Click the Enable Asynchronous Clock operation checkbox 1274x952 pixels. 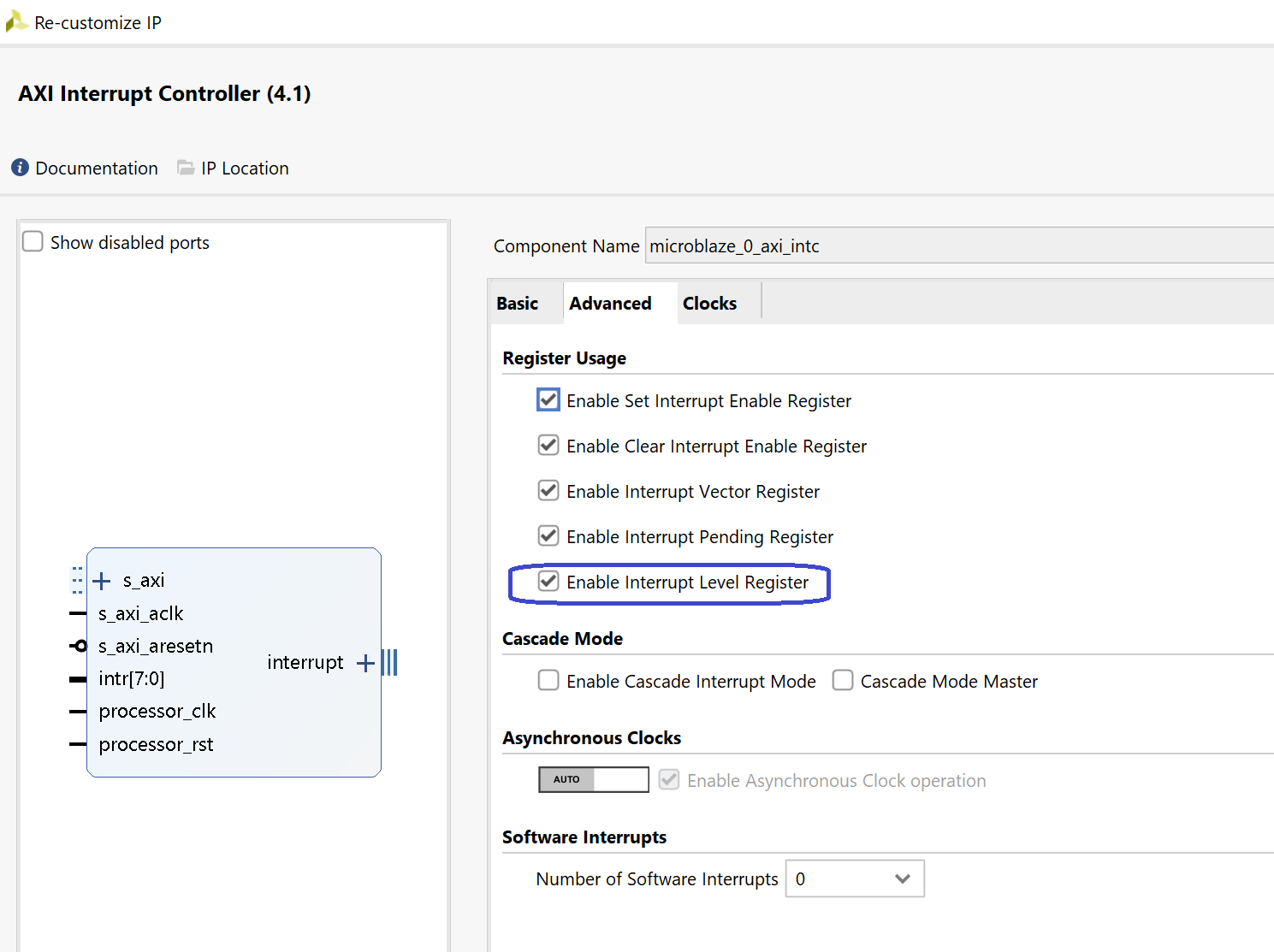tap(669, 779)
